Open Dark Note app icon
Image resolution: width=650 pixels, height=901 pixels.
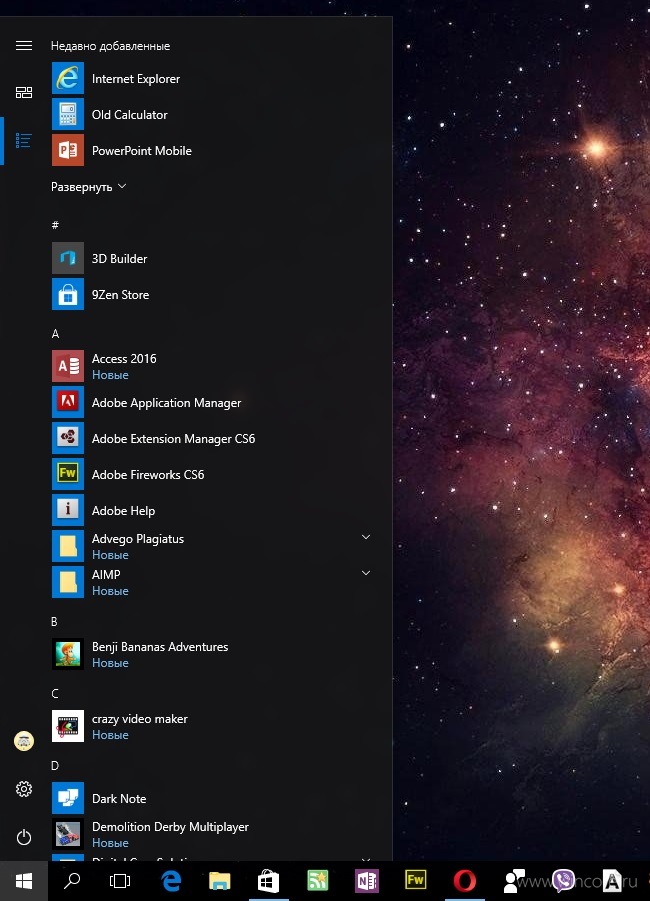68,798
